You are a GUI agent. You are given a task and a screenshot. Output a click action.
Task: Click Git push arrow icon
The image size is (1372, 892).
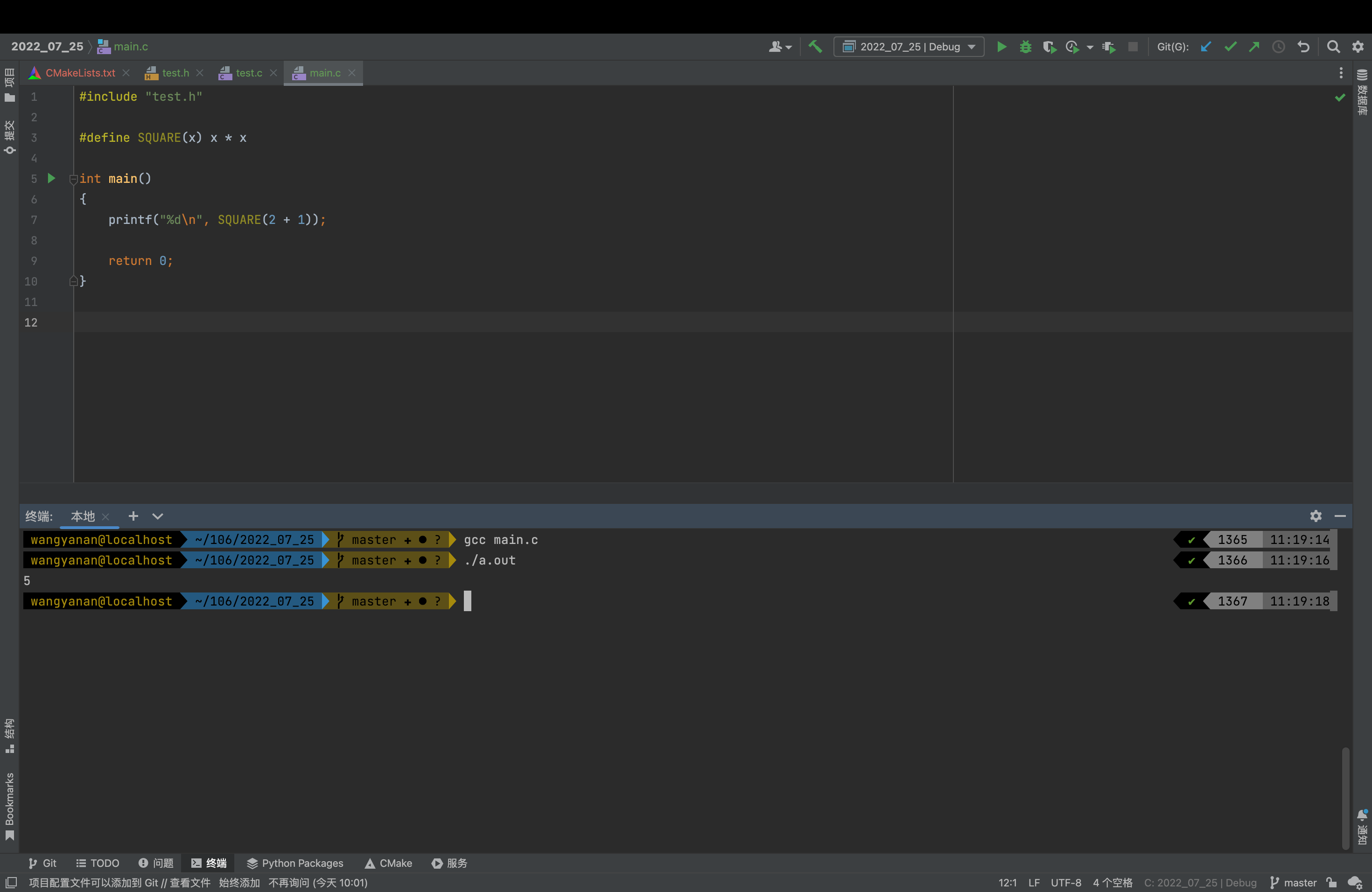tap(1254, 47)
